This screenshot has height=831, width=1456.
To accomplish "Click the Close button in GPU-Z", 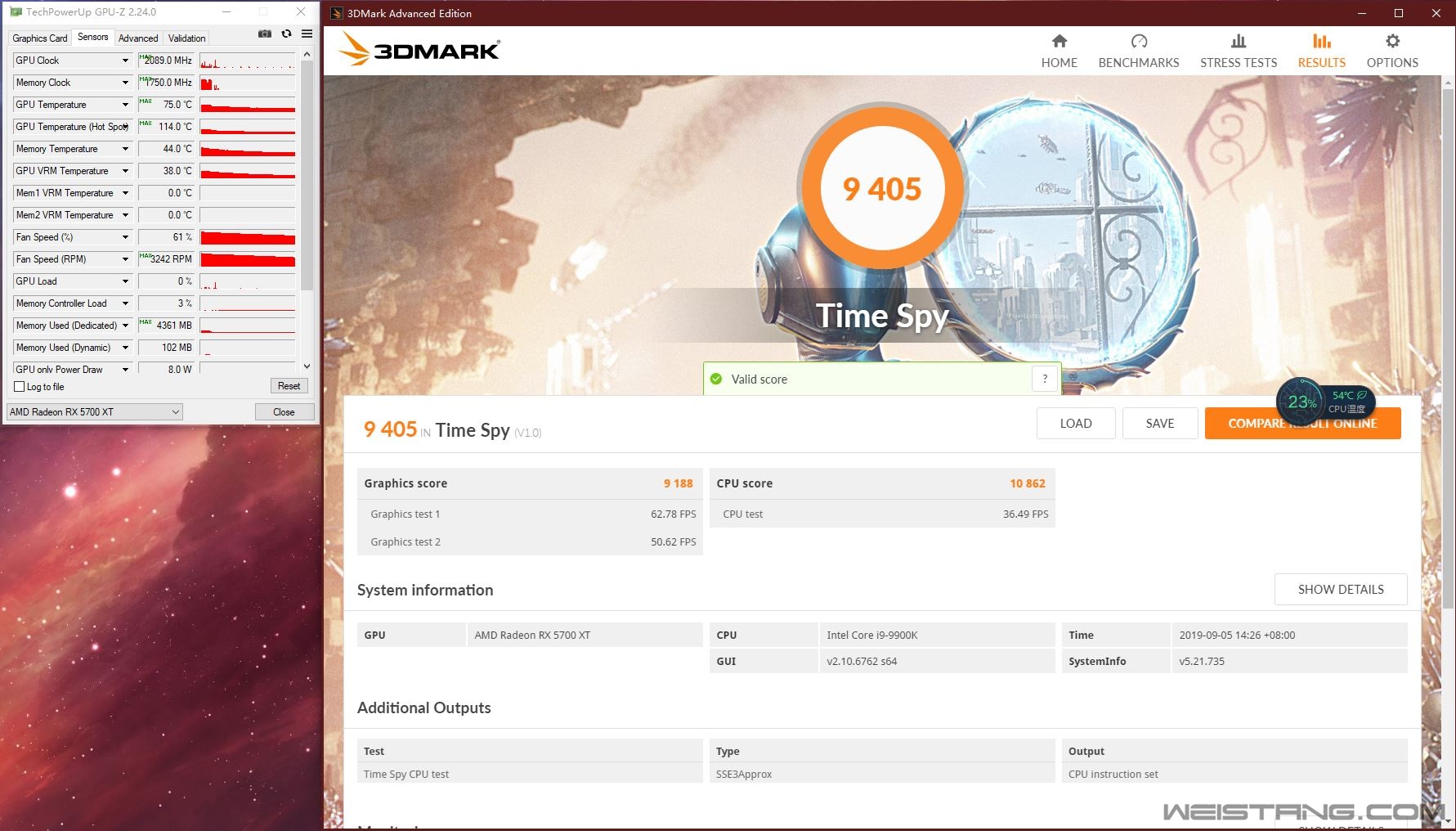I will pyautogui.click(x=284, y=412).
